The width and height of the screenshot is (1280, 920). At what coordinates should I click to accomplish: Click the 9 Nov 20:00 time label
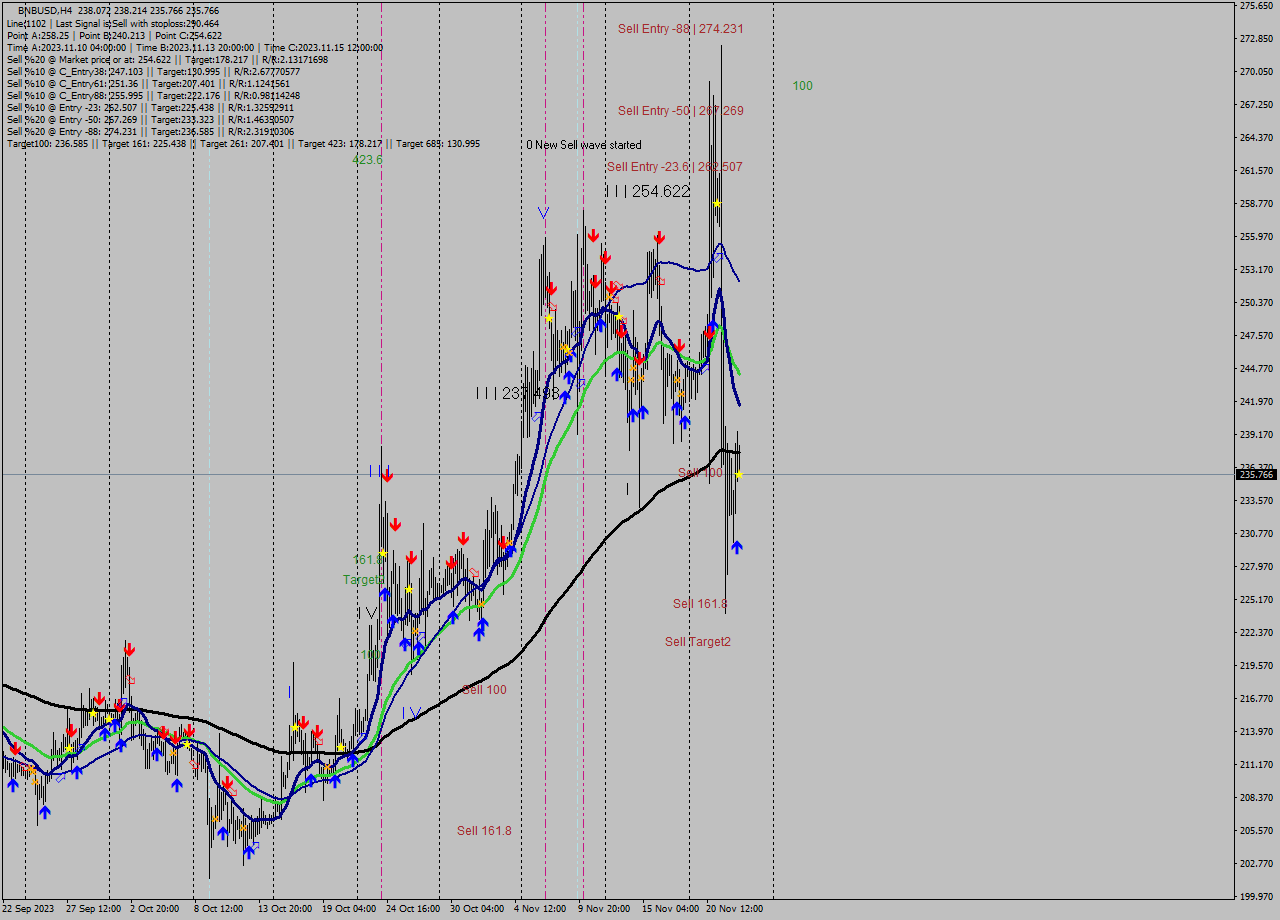(604, 909)
